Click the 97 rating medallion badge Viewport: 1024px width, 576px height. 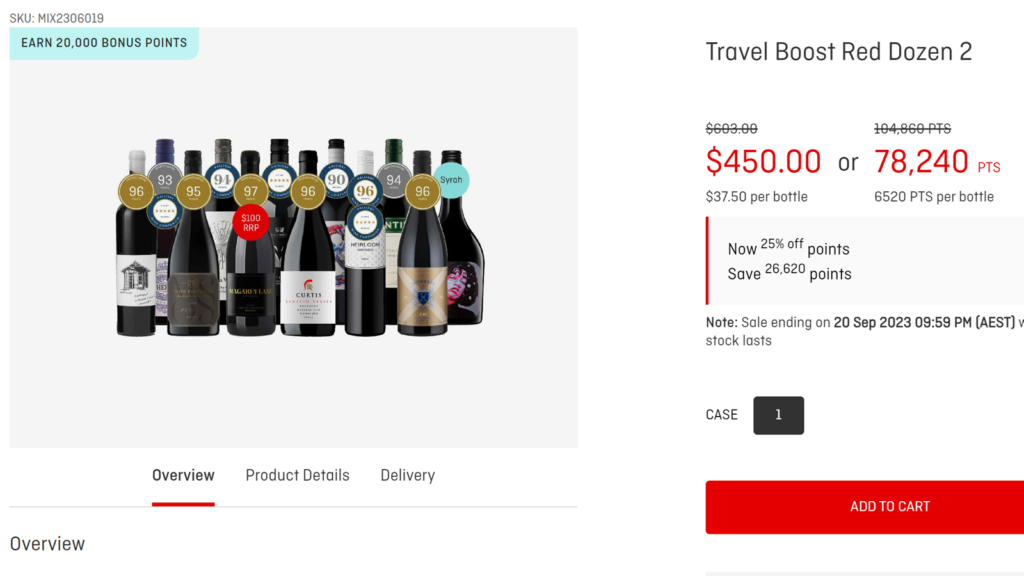point(250,192)
